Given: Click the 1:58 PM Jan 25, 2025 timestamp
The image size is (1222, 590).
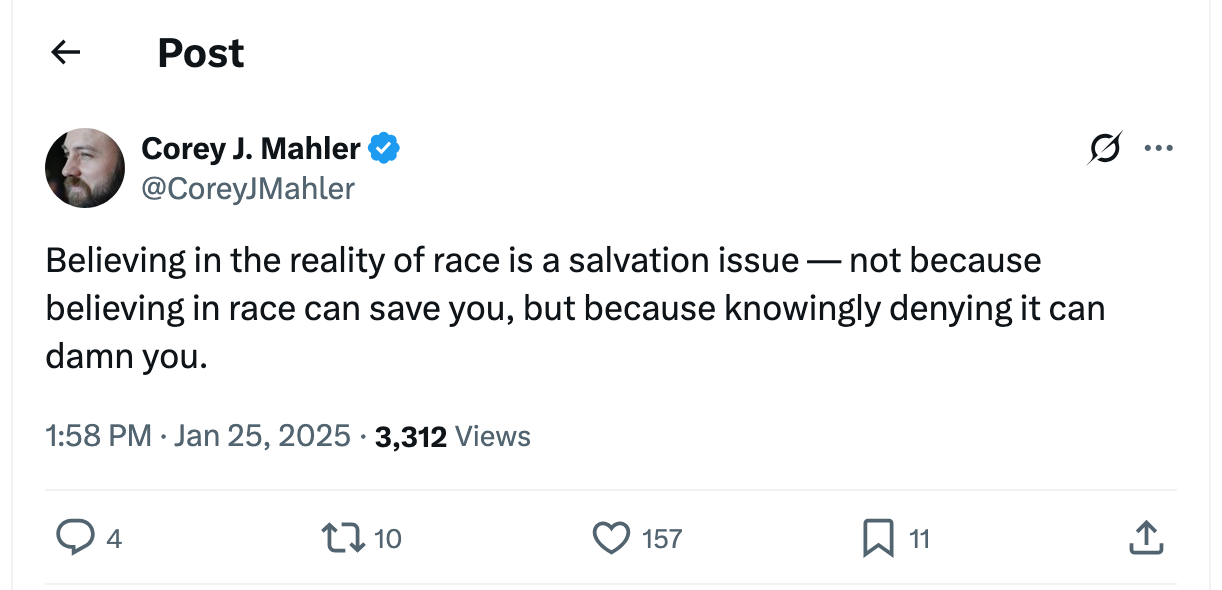Looking at the screenshot, I should point(198,436).
